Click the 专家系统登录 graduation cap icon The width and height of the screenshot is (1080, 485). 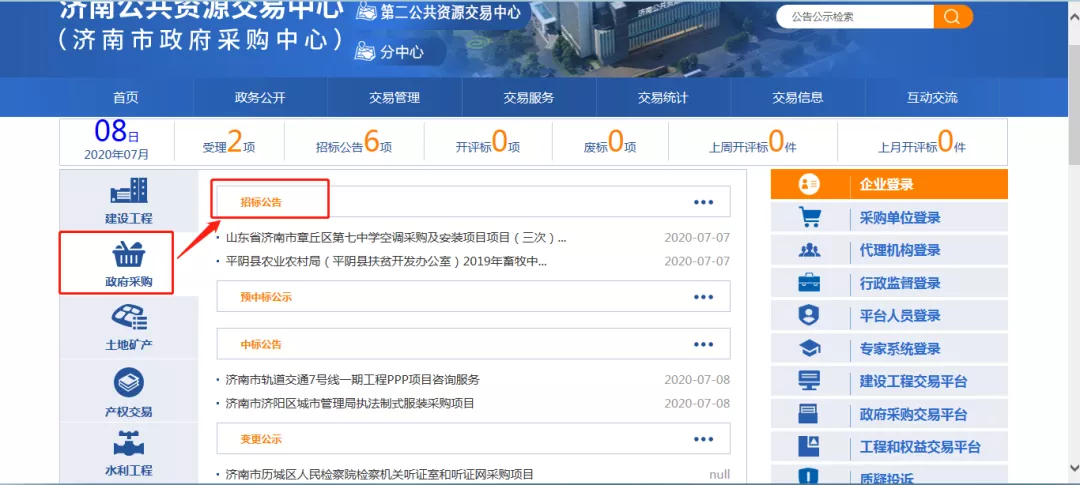809,348
